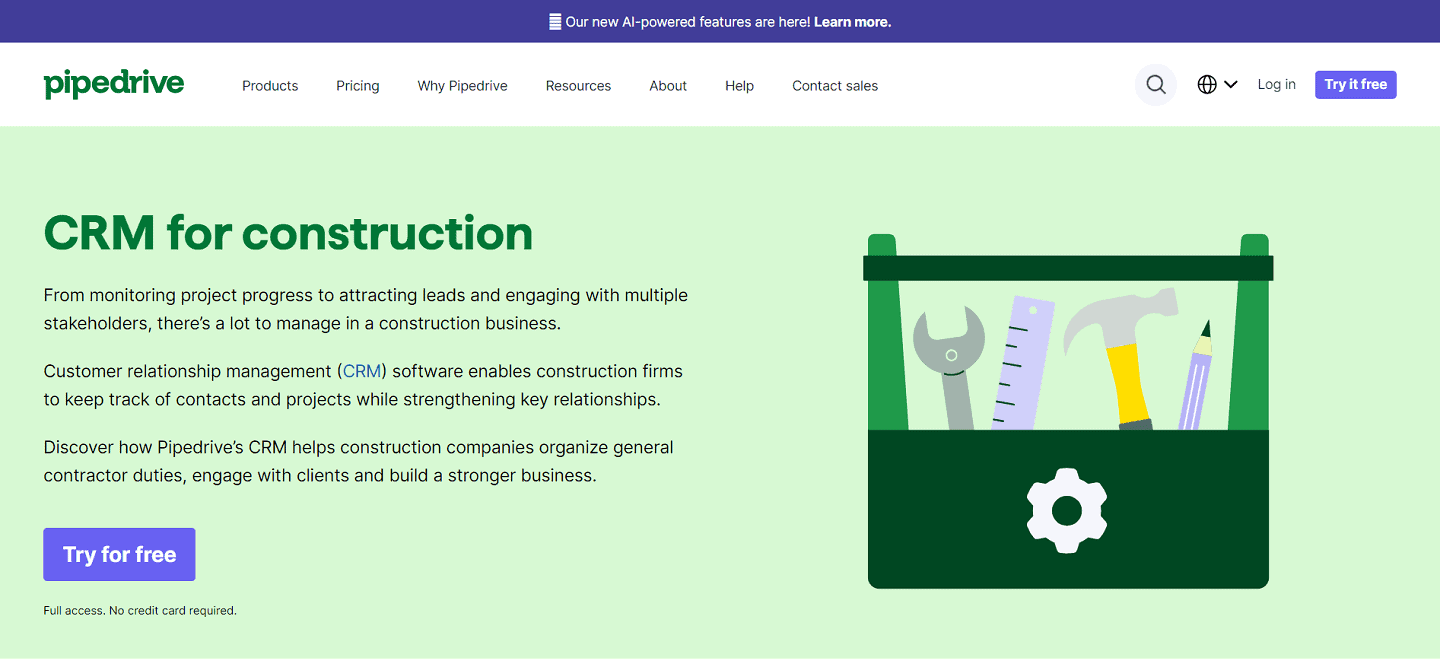Open the Help page
This screenshot has width=1440, height=667.
click(739, 85)
